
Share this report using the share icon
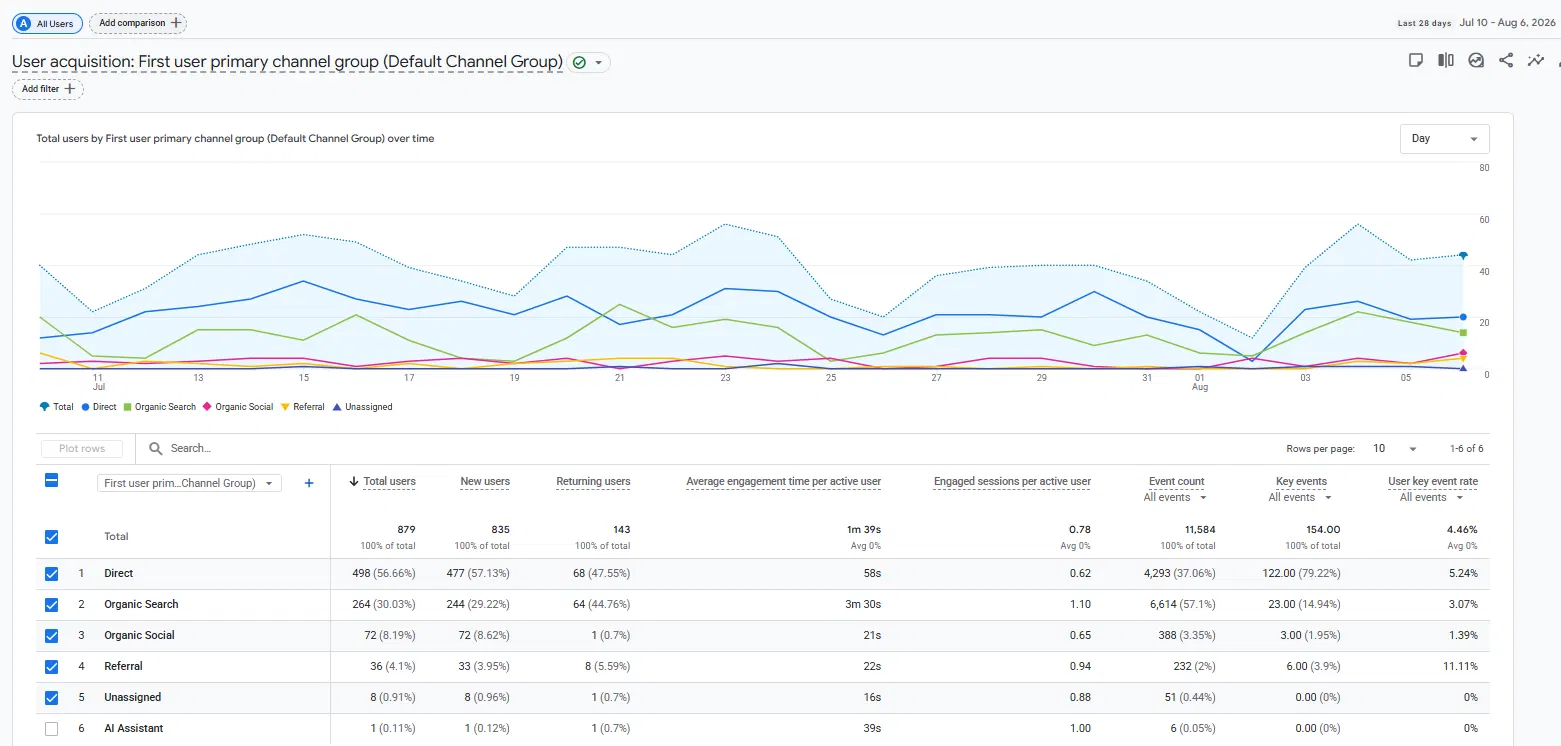[x=1506, y=60]
